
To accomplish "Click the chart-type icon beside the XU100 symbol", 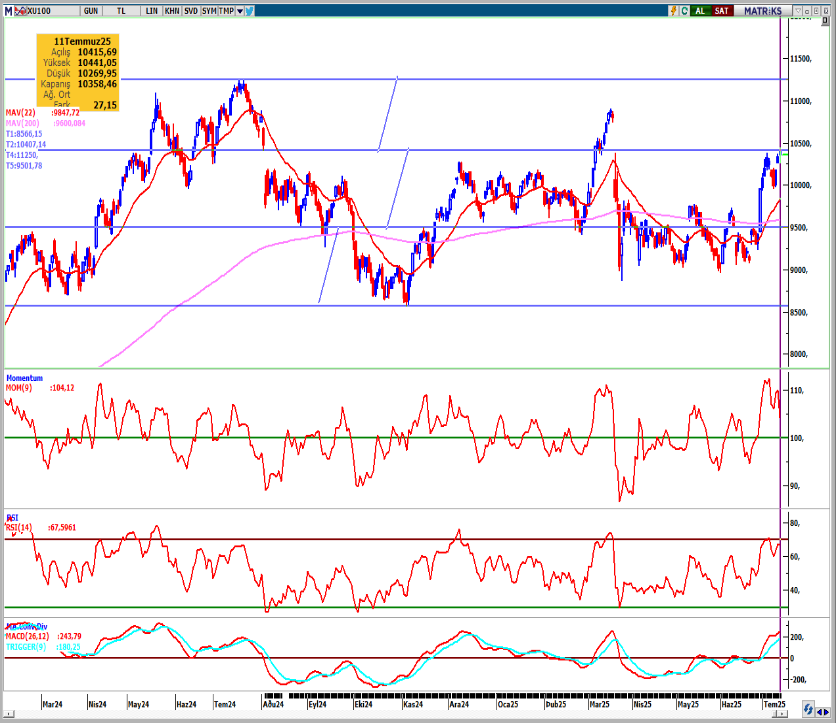I will click(20, 11).
